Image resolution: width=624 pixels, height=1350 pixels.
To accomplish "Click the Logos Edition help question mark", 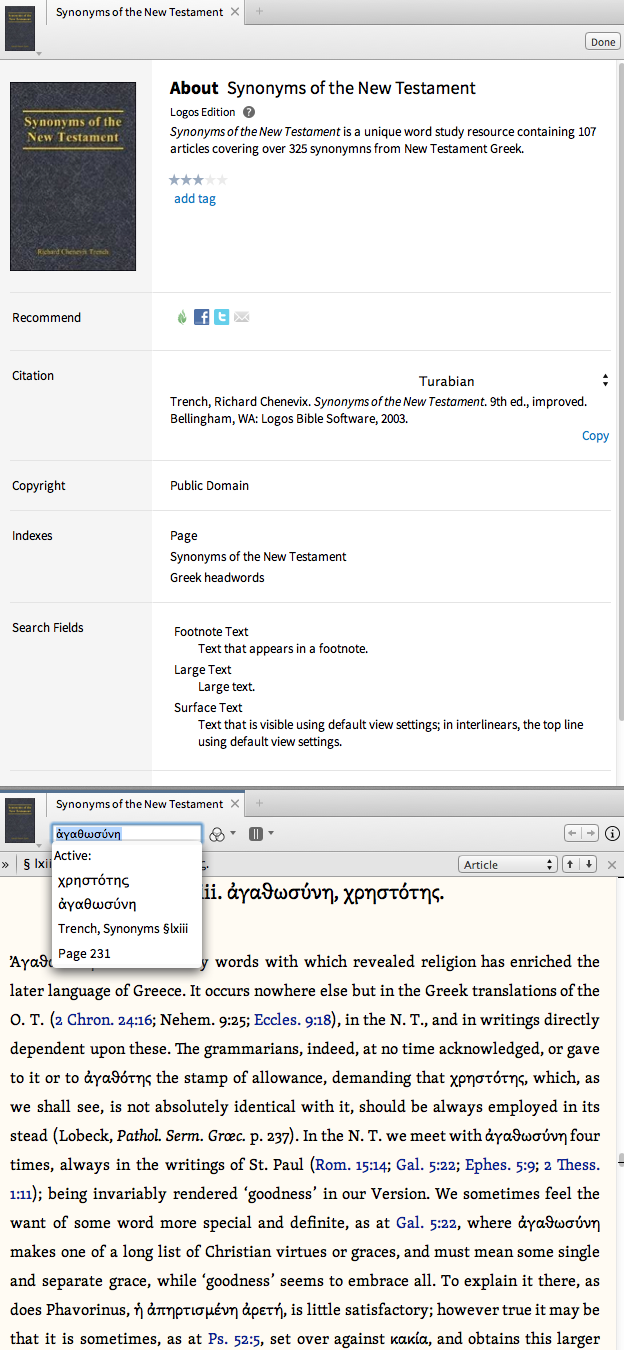I will tap(249, 112).
